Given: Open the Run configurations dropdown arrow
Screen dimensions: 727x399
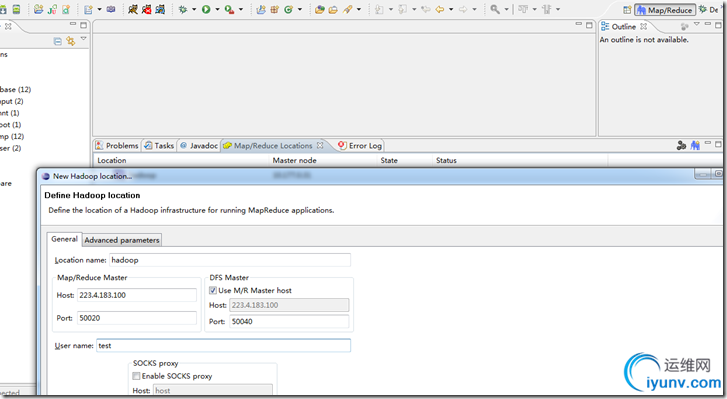Looking at the screenshot, I should click(x=217, y=9).
